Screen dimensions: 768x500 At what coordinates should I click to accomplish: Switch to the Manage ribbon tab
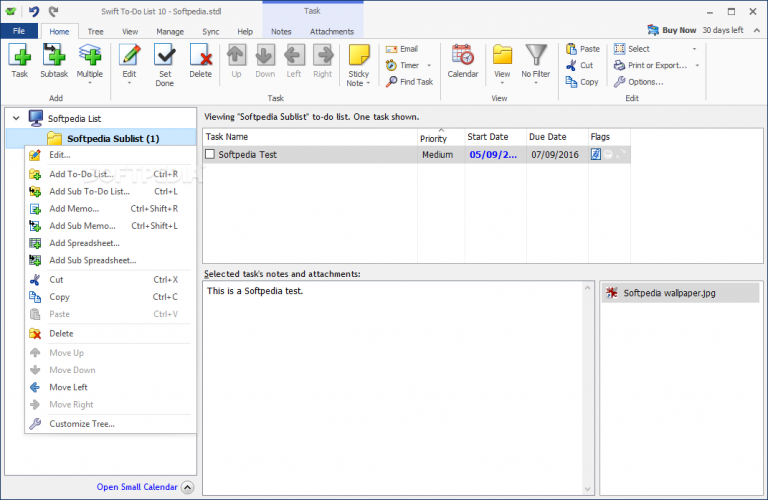pyautogui.click(x=170, y=31)
